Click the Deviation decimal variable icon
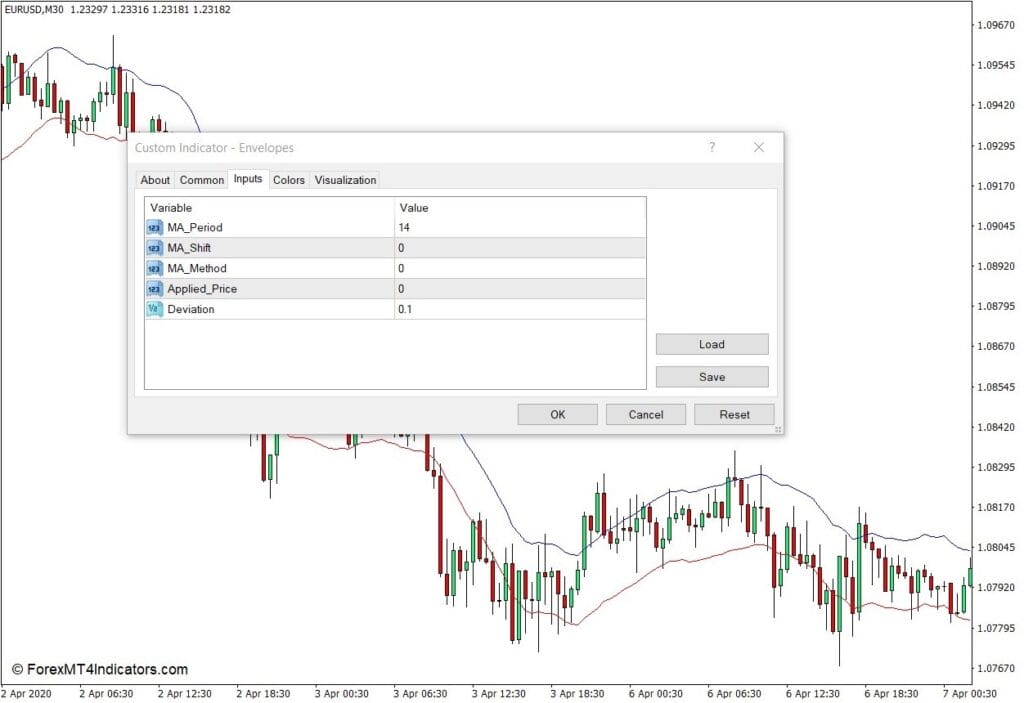The height and width of the screenshot is (703, 1024). (154, 309)
